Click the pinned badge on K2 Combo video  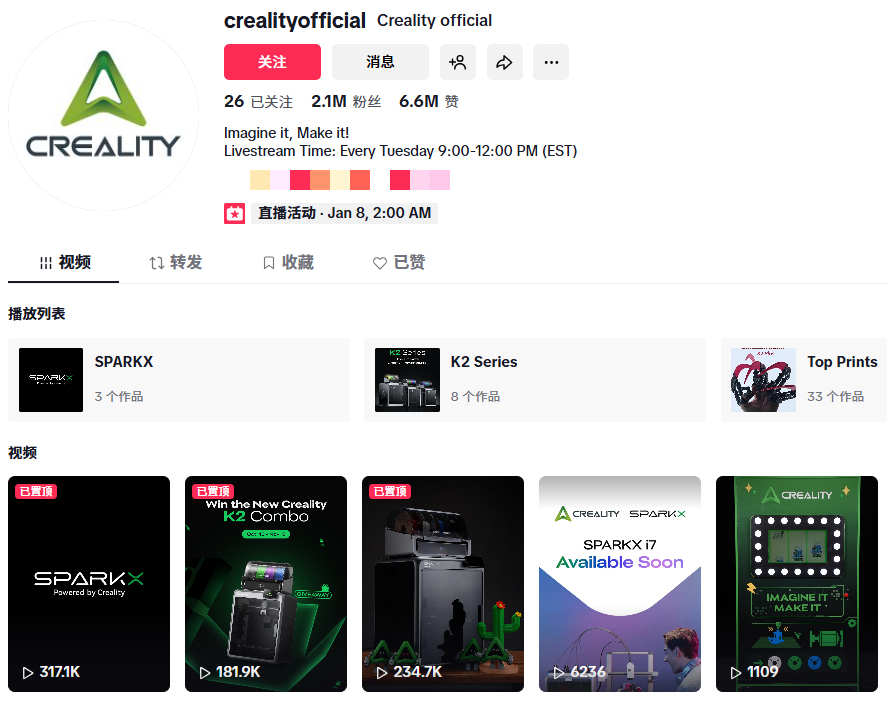pyautogui.click(x=213, y=491)
